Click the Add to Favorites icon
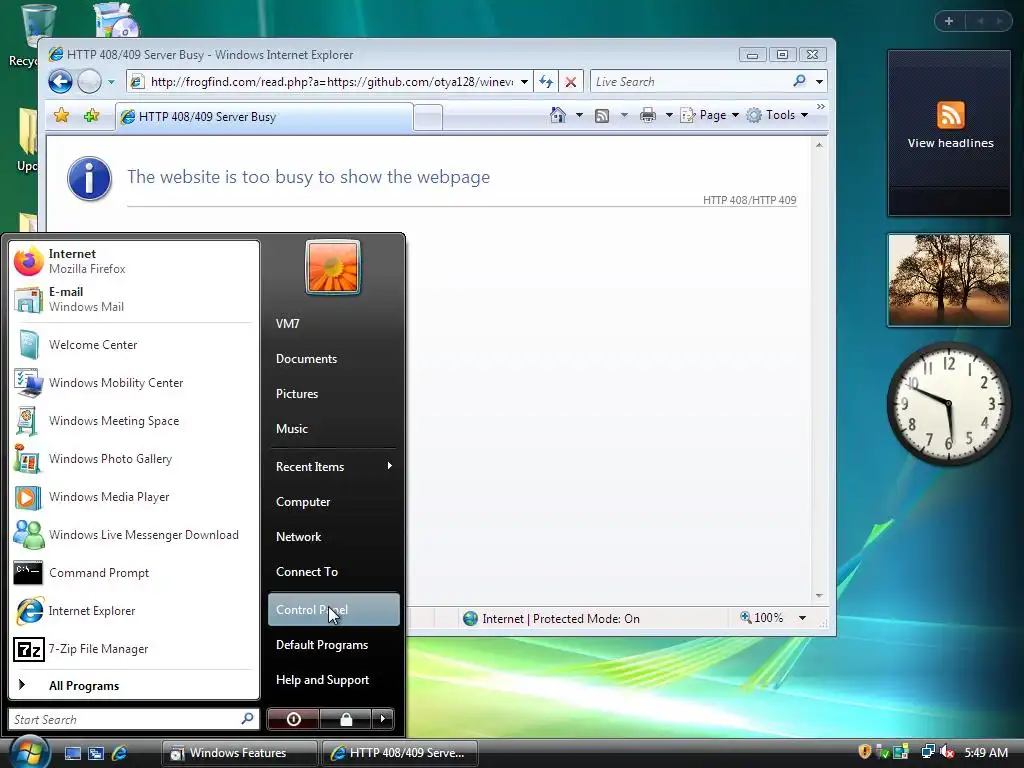The image size is (1024, 768). (x=91, y=116)
